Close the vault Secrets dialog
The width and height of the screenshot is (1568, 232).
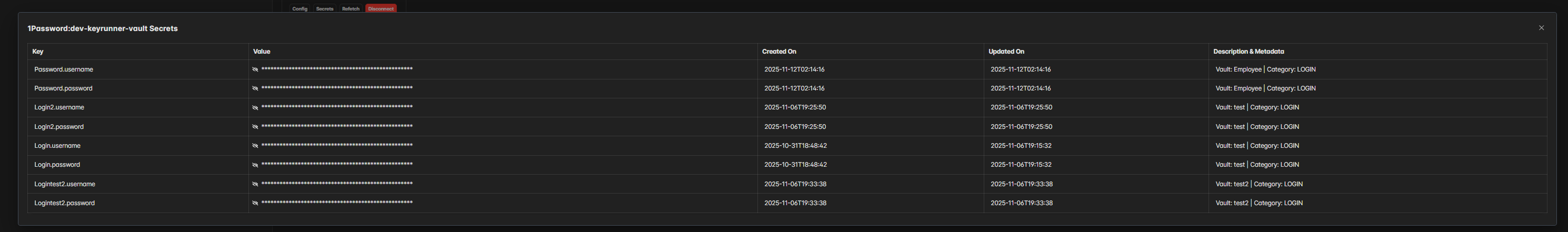[1541, 28]
